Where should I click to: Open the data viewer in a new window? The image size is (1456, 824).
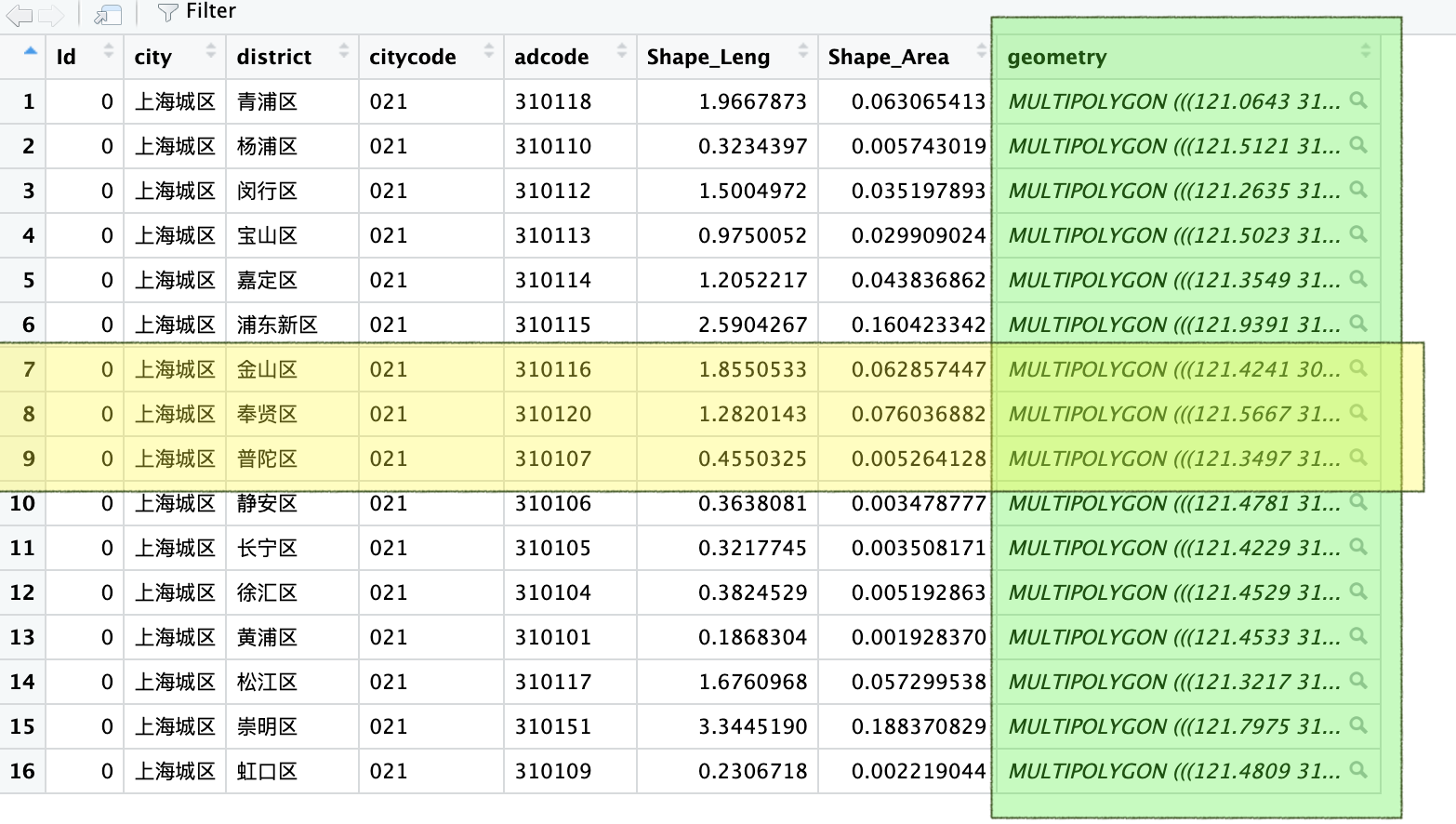tap(108, 14)
